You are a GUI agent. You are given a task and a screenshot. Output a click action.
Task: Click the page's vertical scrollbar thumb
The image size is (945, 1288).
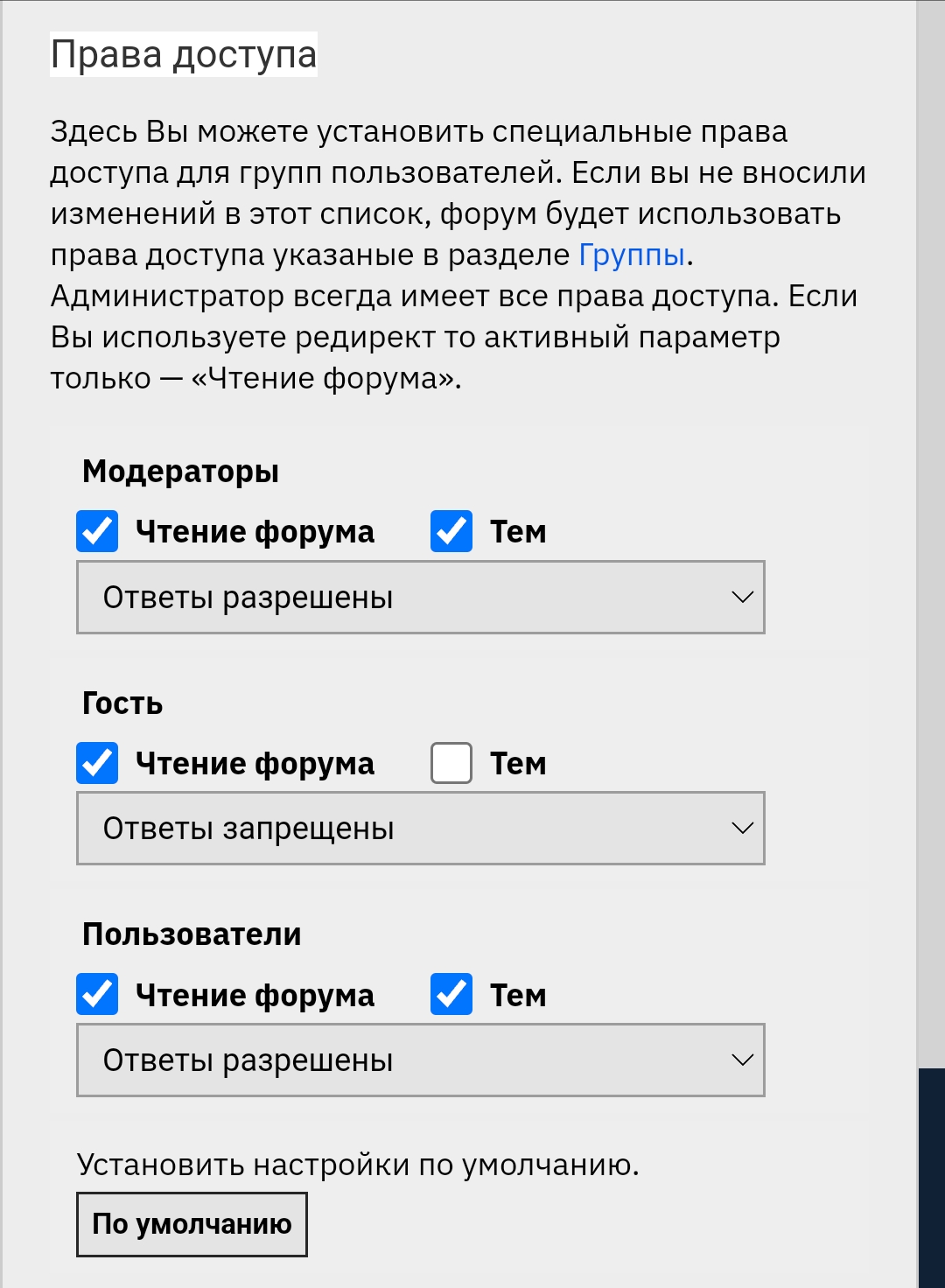click(x=931, y=1178)
